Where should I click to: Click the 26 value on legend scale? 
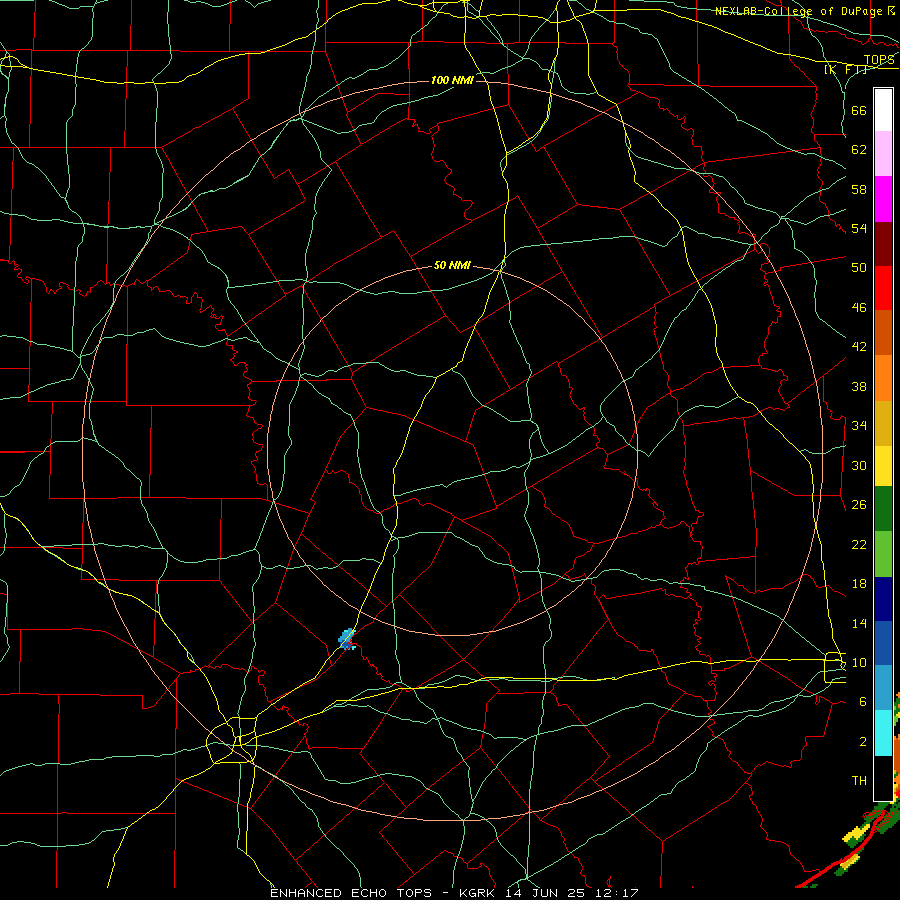click(859, 505)
